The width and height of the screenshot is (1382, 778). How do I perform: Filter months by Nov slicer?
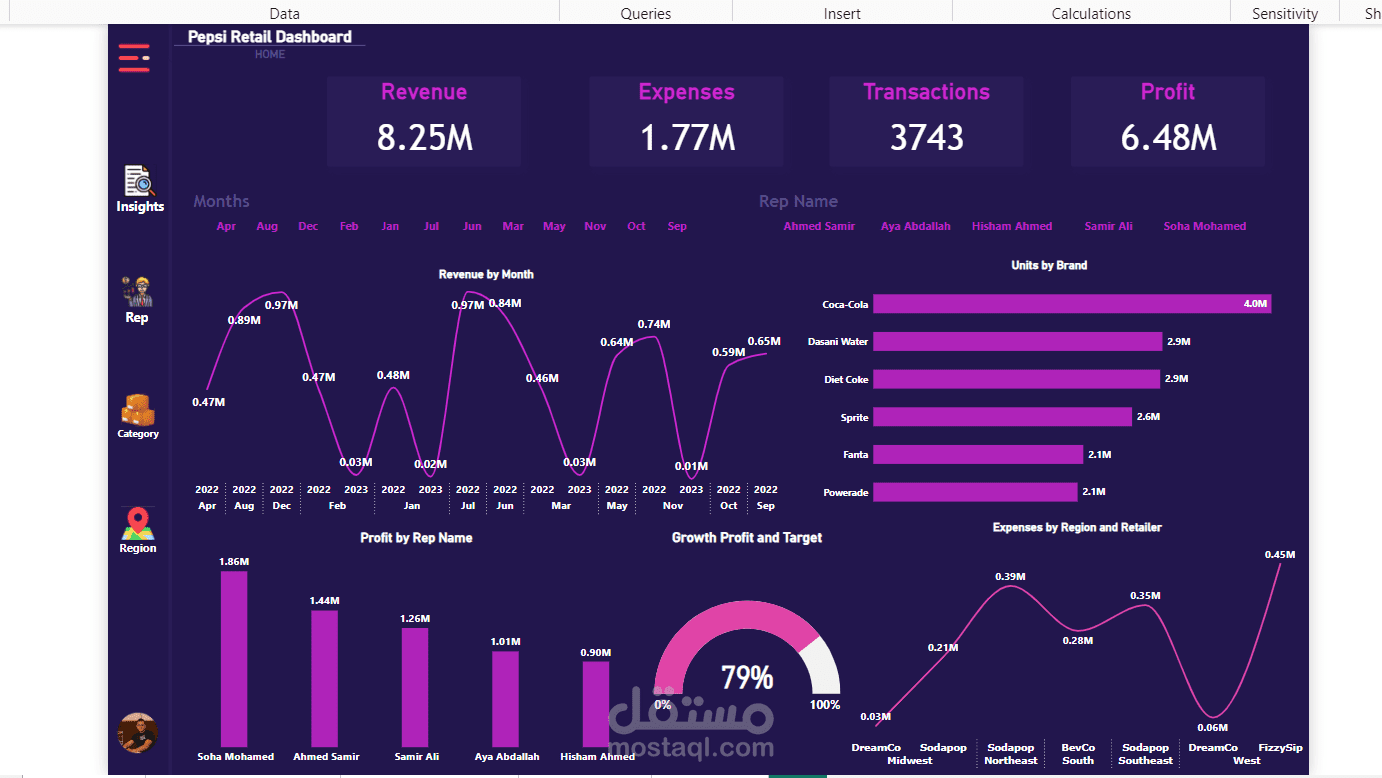pyautogui.click(x=595, y=226)
